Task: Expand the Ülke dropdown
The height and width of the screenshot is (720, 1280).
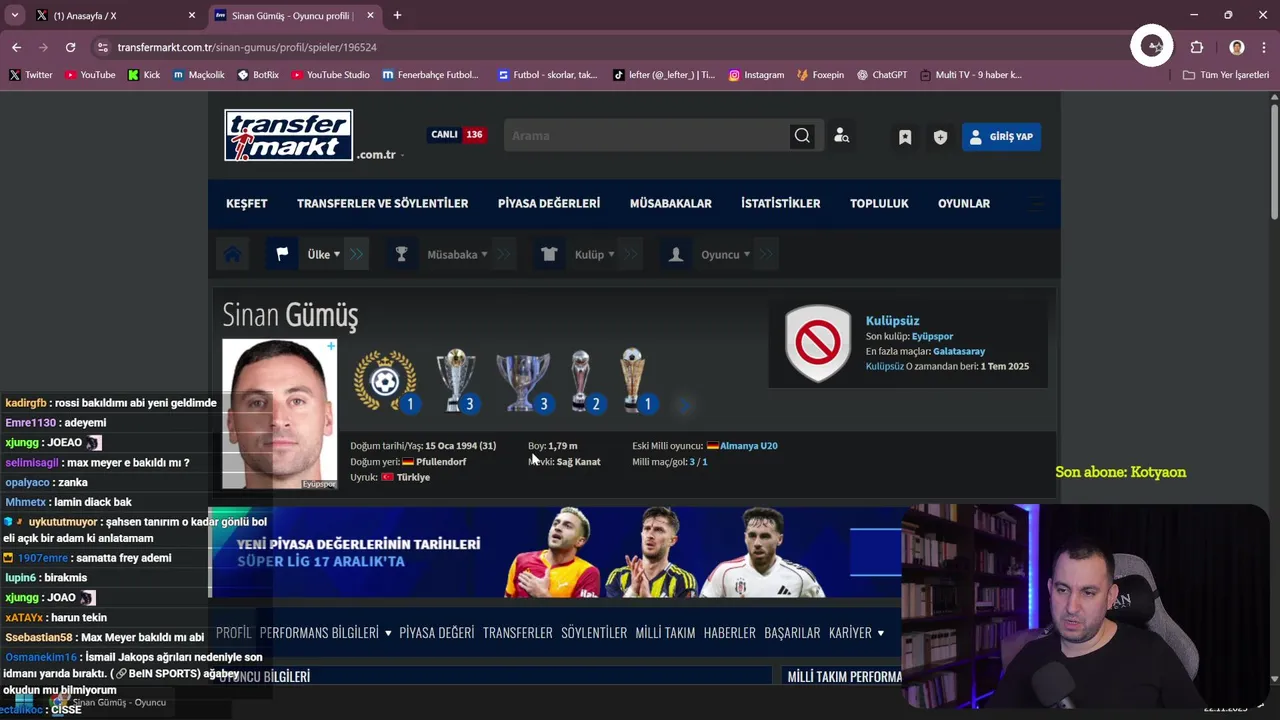Action: pos(324,254)
